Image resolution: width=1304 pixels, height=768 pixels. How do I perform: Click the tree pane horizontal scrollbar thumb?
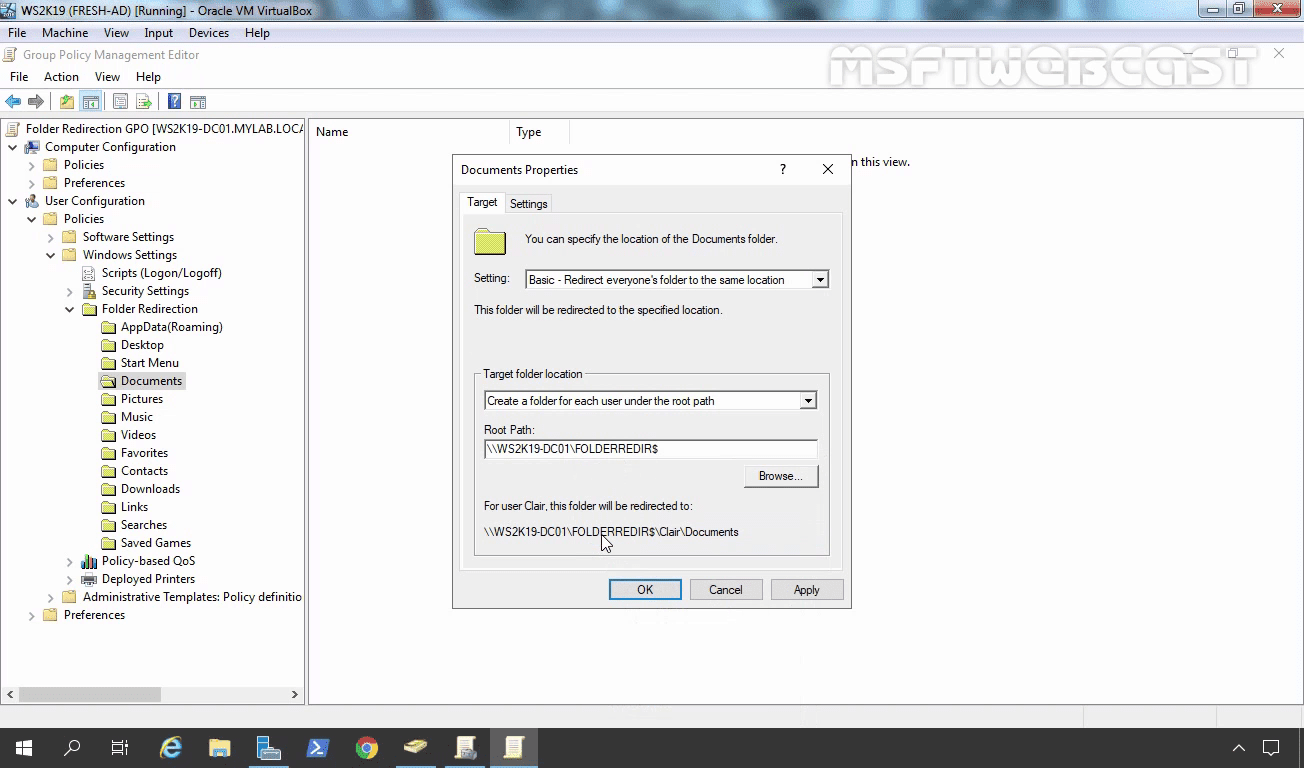[89, 694]
